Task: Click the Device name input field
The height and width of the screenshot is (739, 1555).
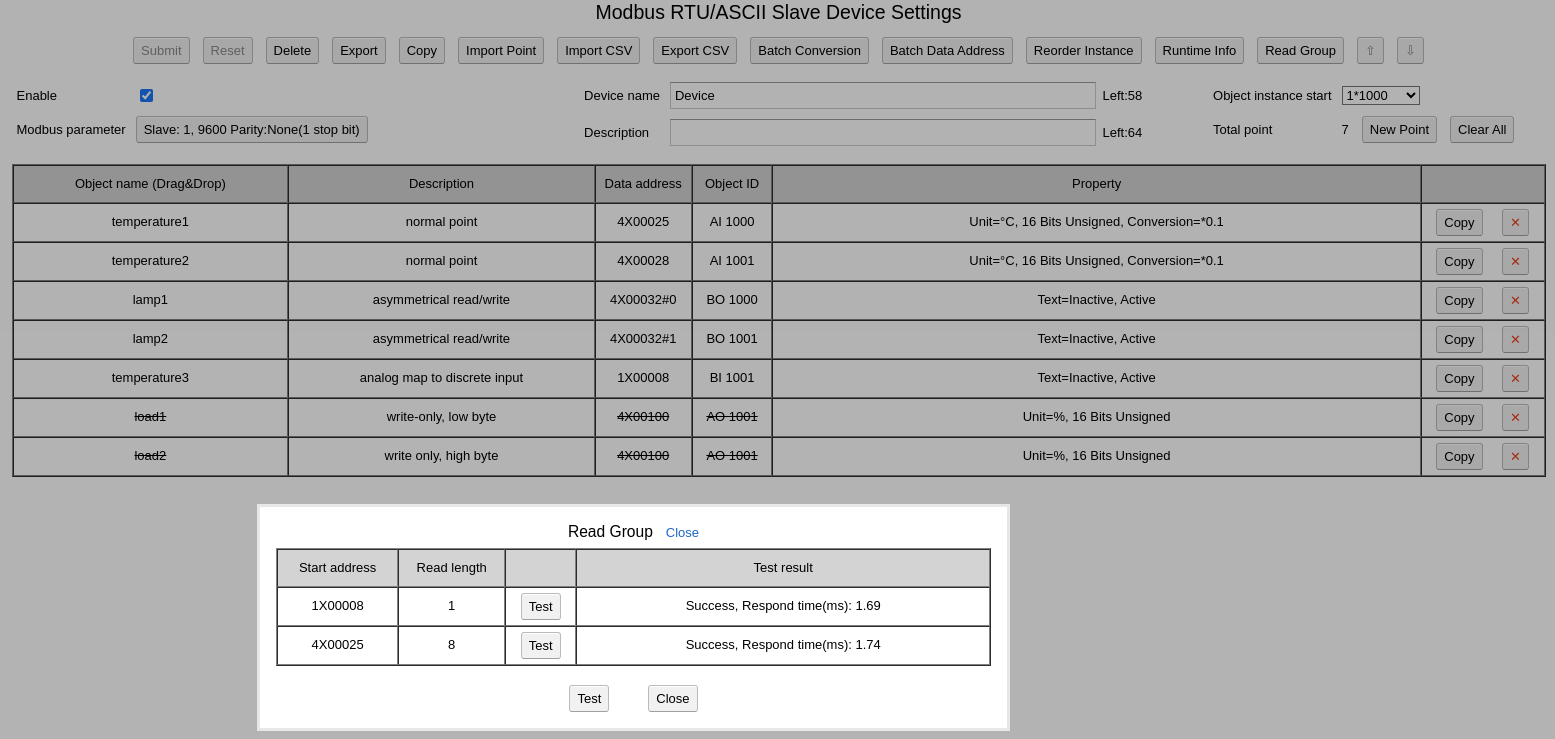Action: click(x=883, y=95)
